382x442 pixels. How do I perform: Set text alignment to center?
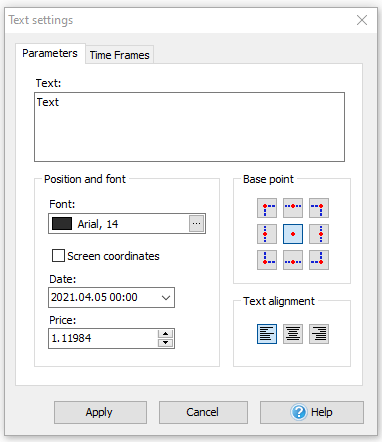293,334
